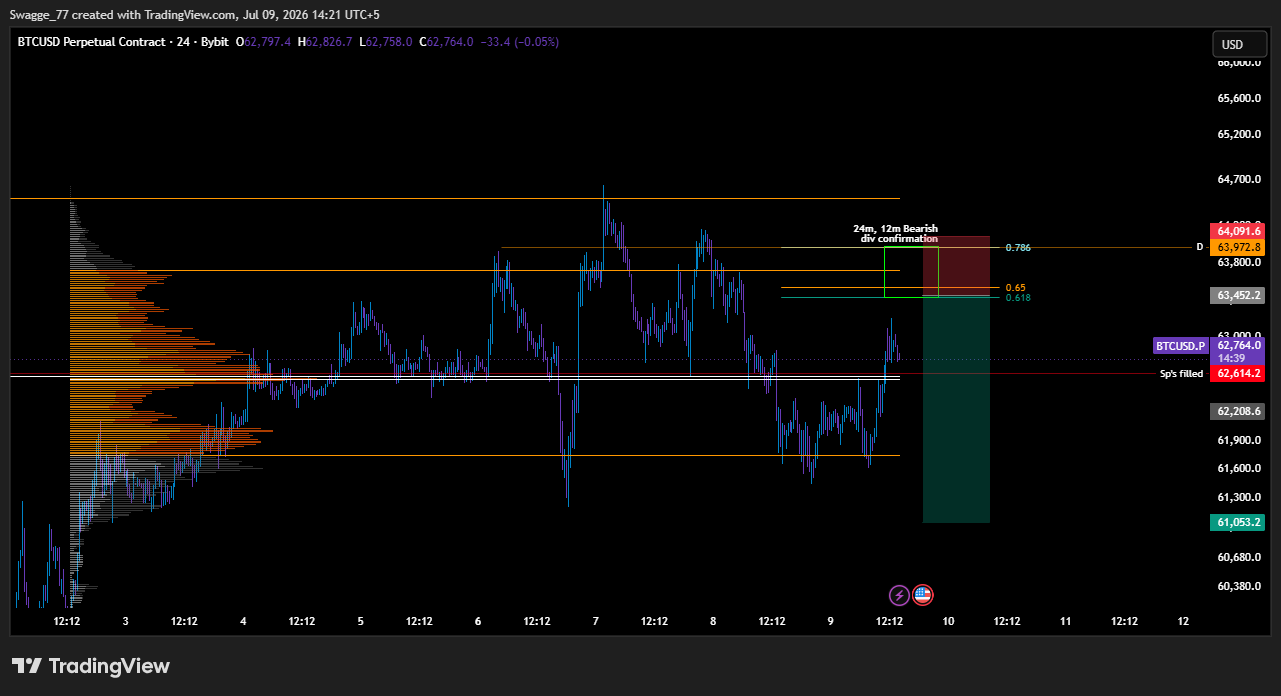
Task: Click the purple 62,764.0 last price label
Action: coord(1237,345)
